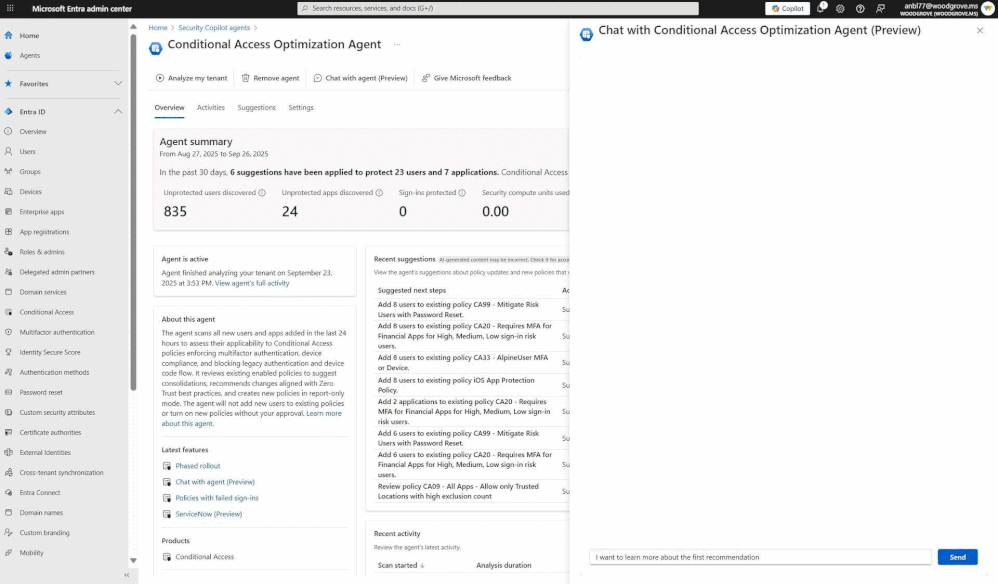
Task: Click Remove agent button
Action: [271, 78]
